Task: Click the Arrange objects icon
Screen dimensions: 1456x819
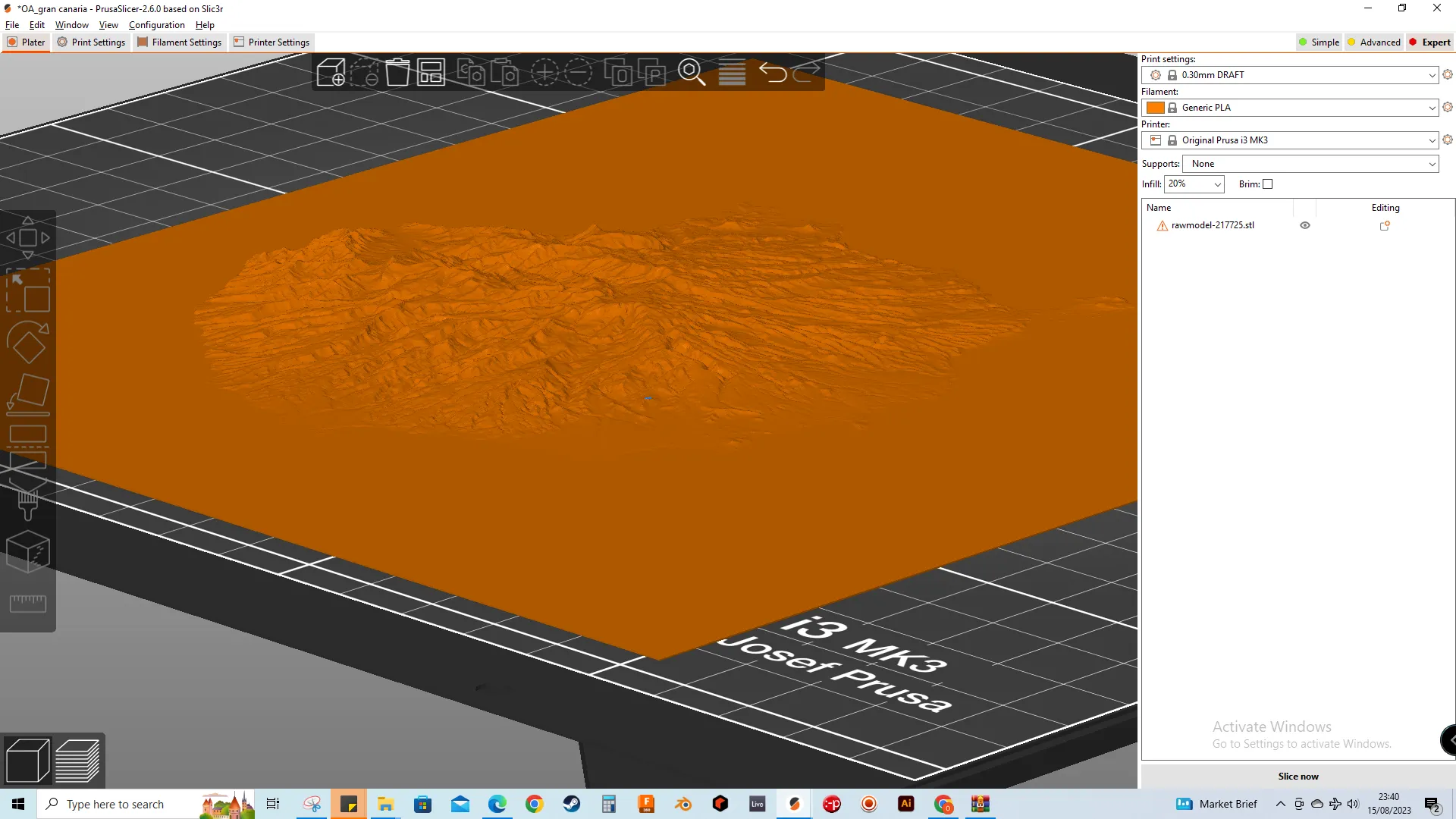Action: (x=431, y=73)
